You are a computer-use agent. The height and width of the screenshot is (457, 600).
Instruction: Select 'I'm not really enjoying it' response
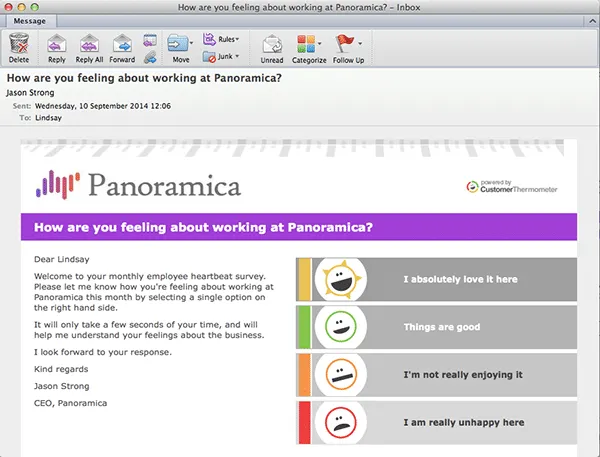pyautogui.click(x=436, y=375)
